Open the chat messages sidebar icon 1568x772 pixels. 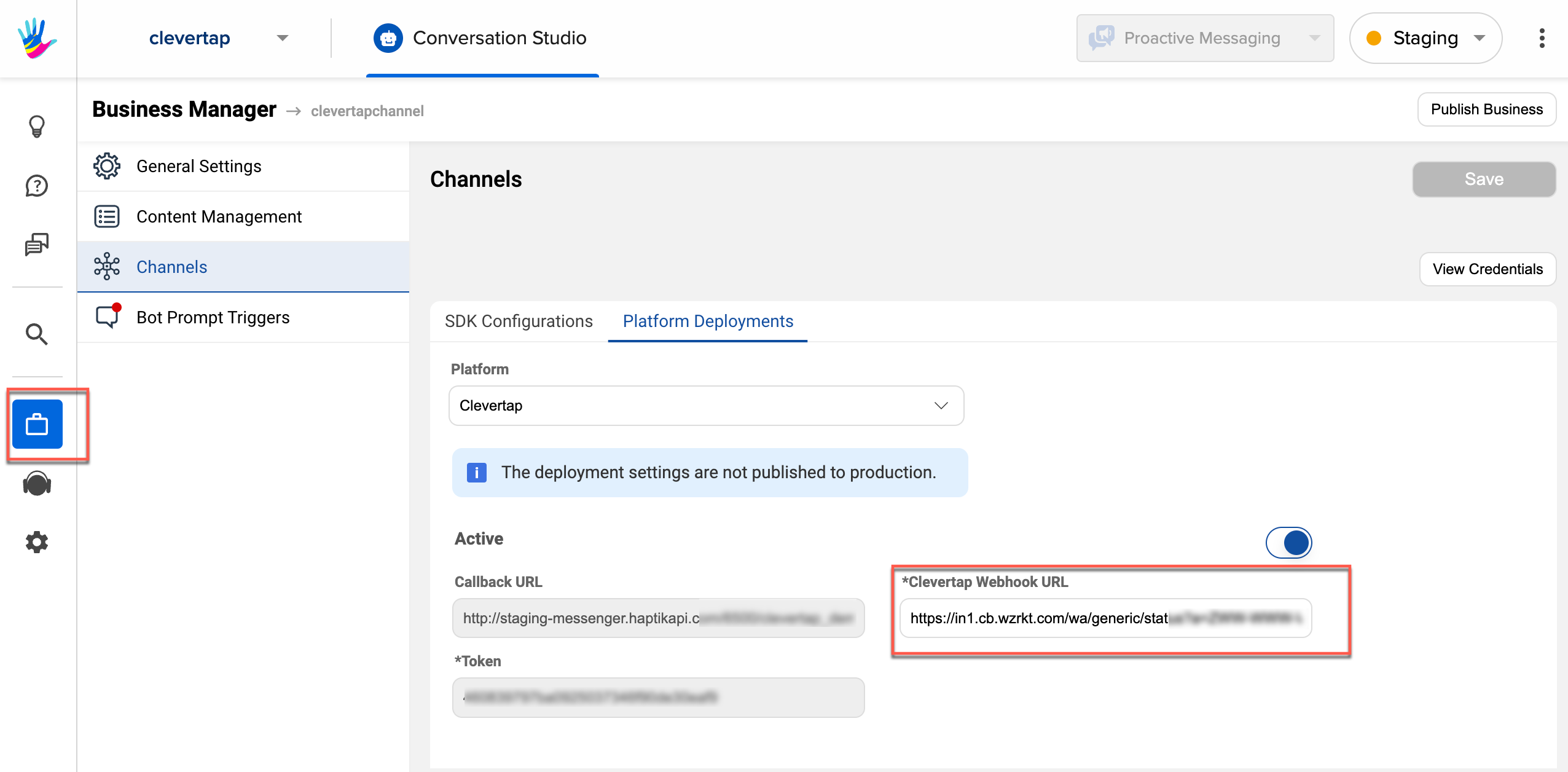37,244
